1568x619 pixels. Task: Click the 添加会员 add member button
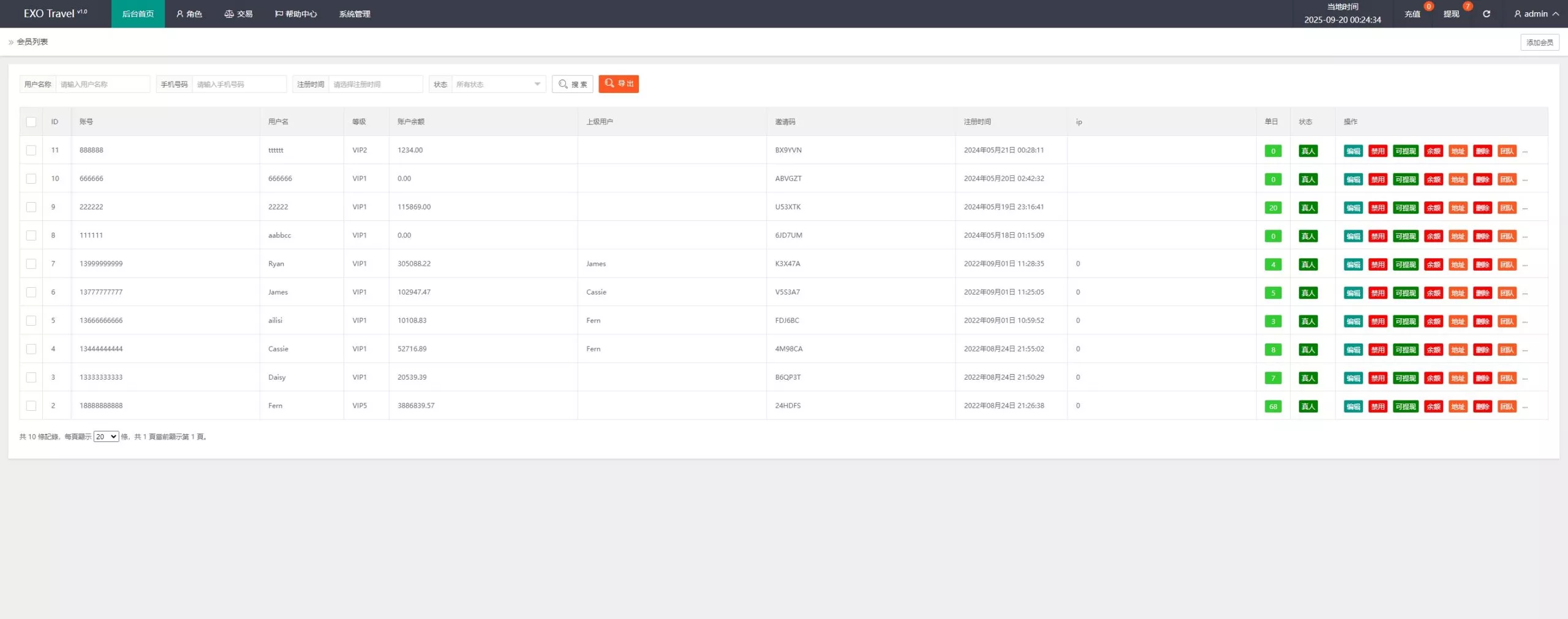(1539, 42)
